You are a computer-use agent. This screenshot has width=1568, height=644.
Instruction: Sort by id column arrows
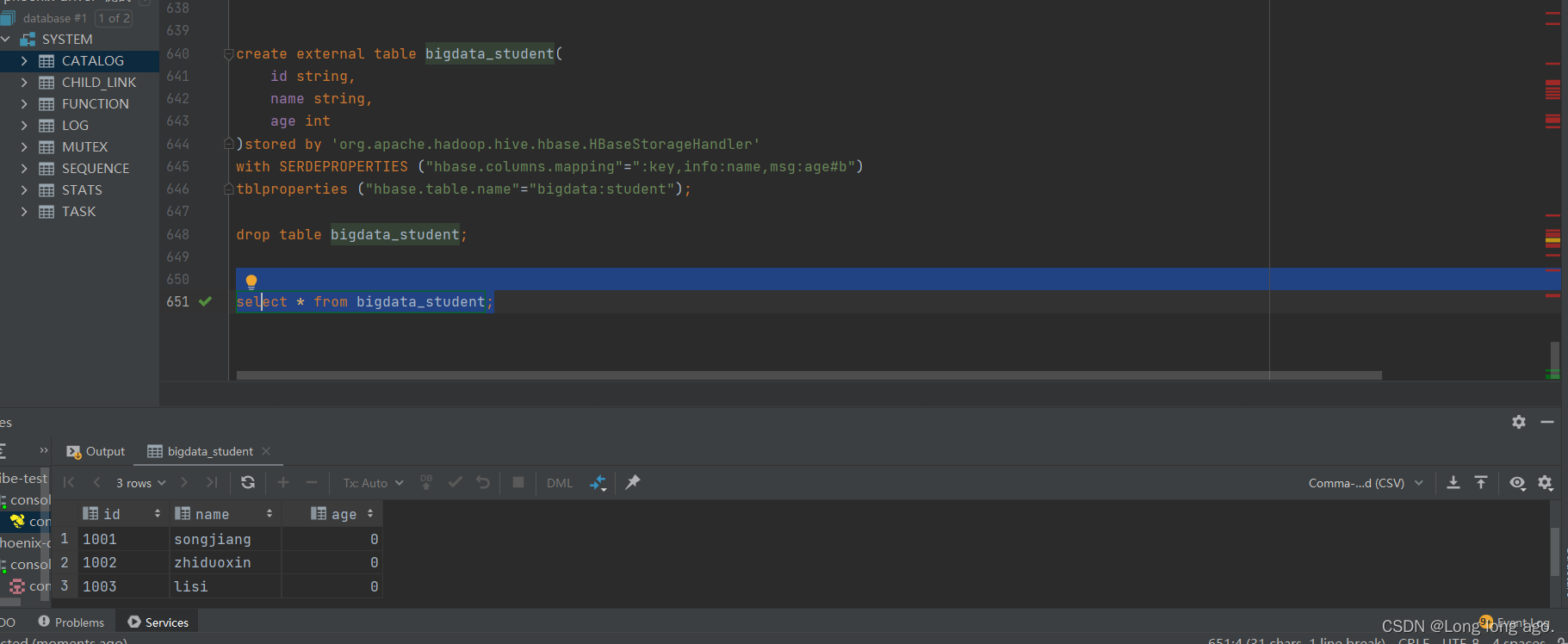(x=158, y=513)
